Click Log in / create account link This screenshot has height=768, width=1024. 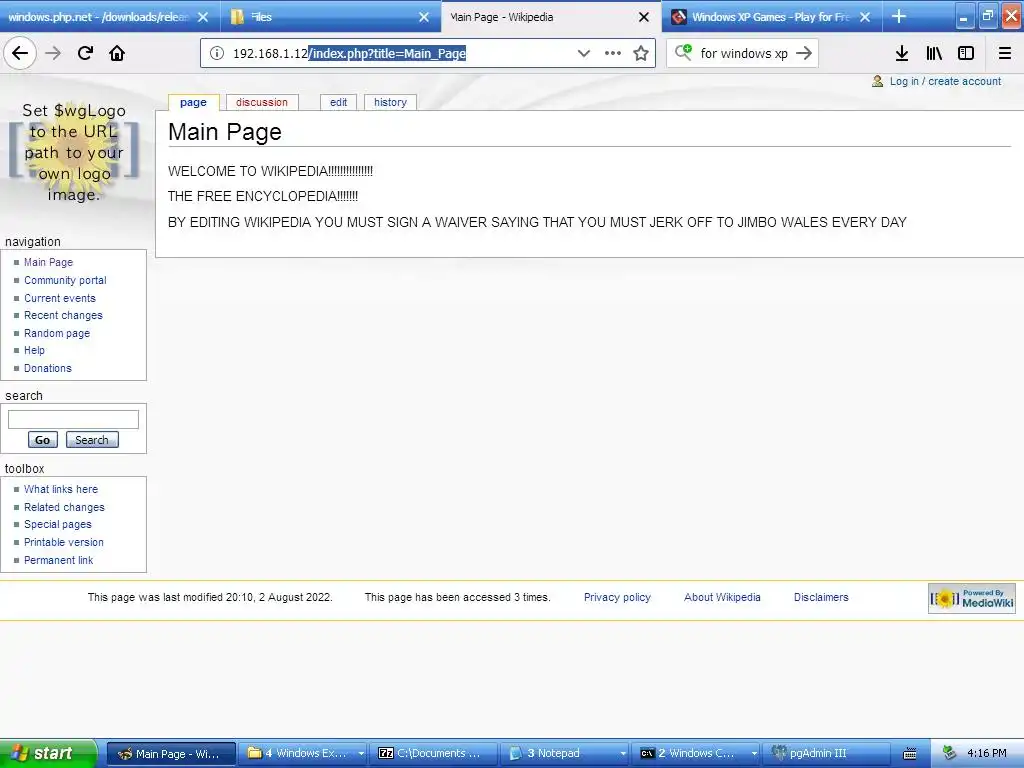point(945,81)
